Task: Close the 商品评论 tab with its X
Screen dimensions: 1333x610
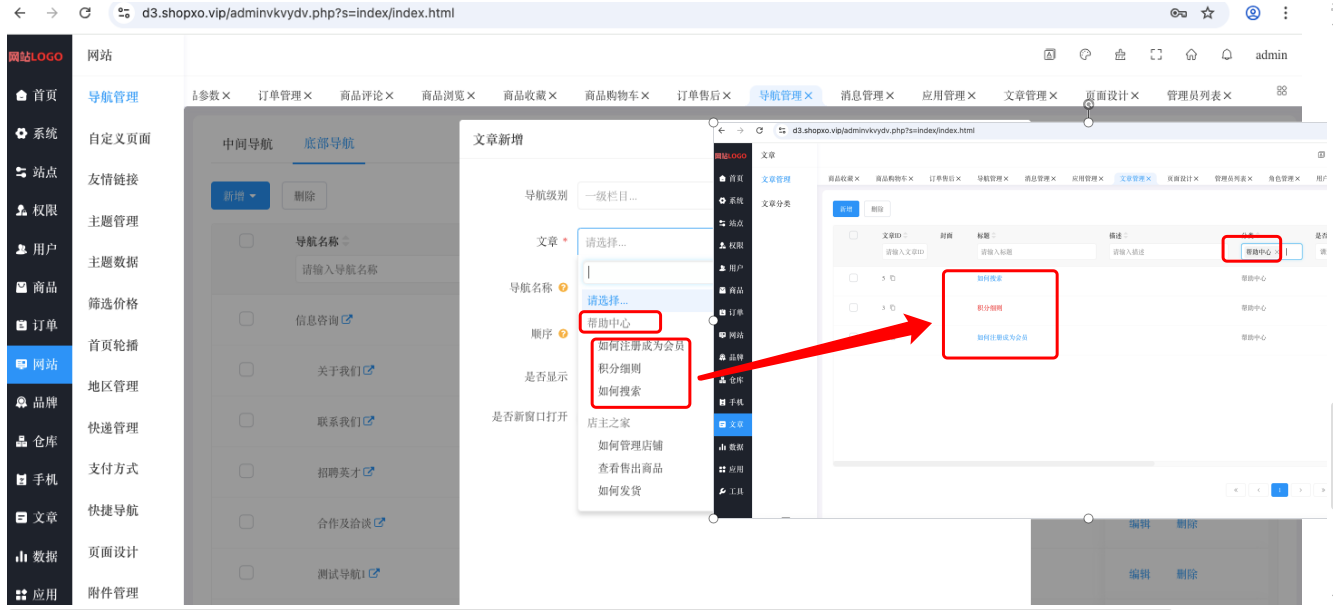Action: pos(390,96)
